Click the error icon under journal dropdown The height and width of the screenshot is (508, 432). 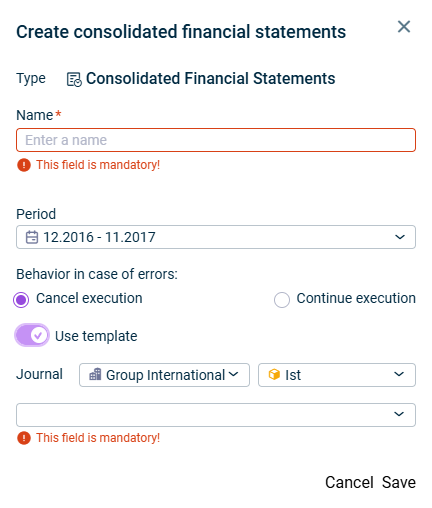(24, 438)
